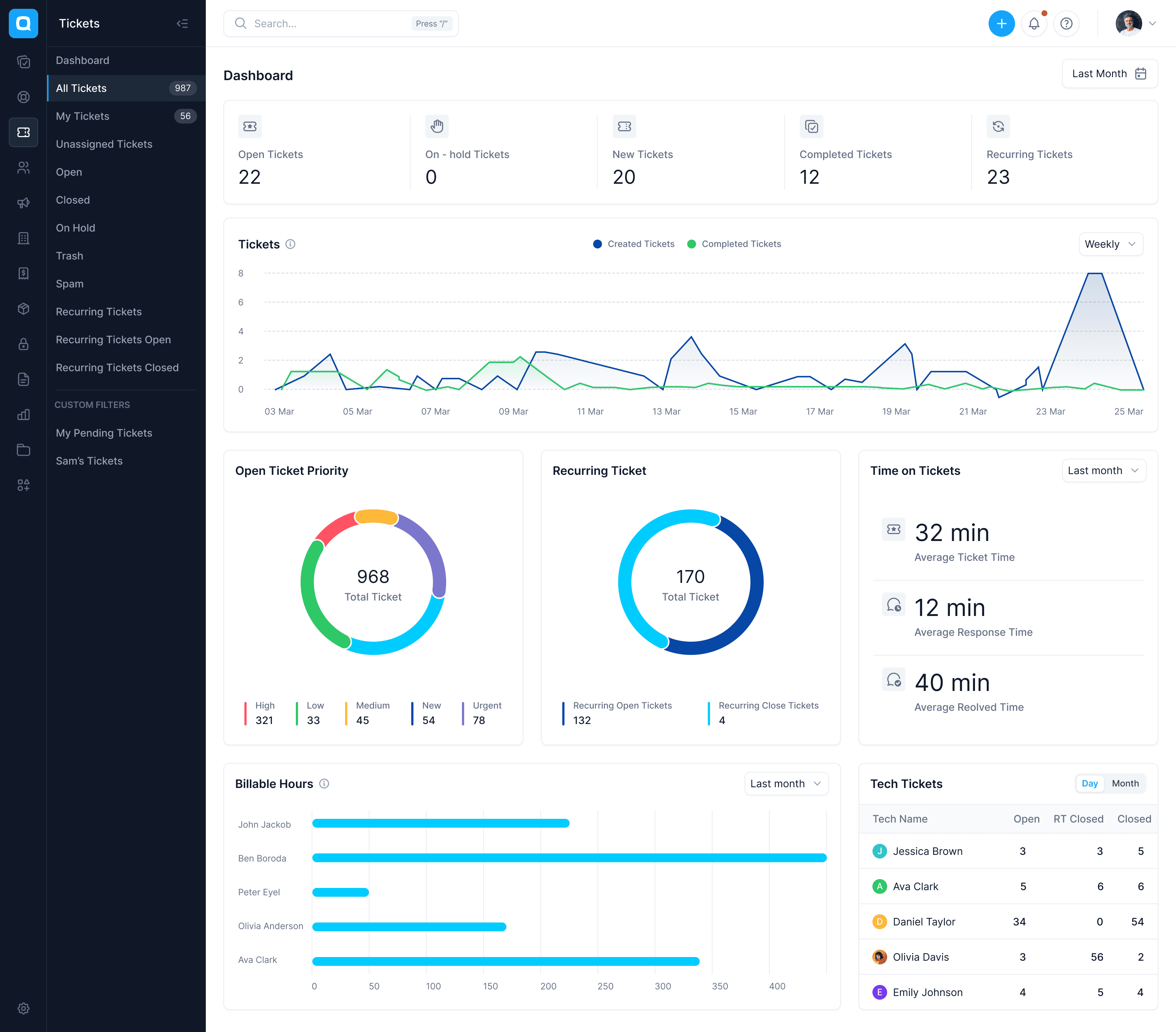Click Daniel Taylor in Tech Tickets table
This screenshot has width=1176, height=1032.
(x=924, y=921)
